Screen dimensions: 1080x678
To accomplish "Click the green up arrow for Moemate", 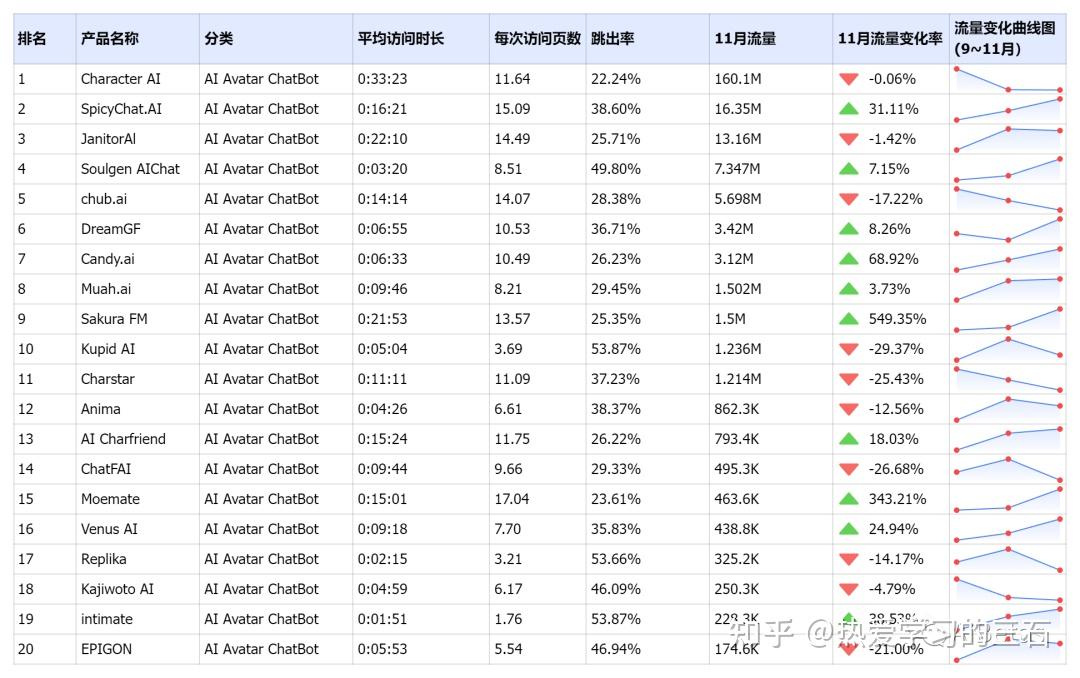I will pos(849,499).
